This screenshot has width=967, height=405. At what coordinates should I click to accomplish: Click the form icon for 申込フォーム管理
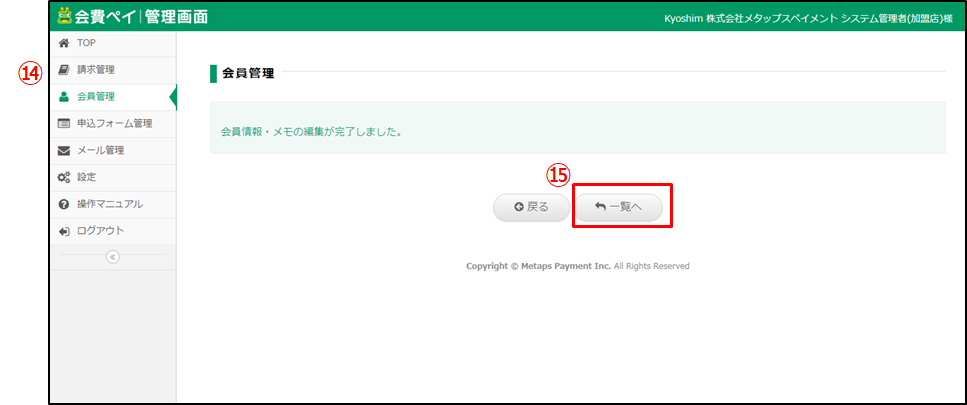pyautogui.click(x=65, y=124)
